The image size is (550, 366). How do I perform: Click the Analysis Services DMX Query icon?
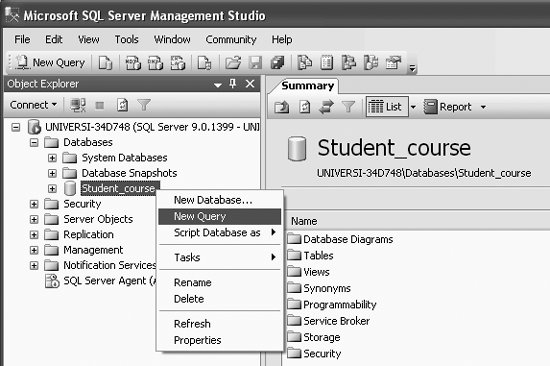tap(155, 63)
